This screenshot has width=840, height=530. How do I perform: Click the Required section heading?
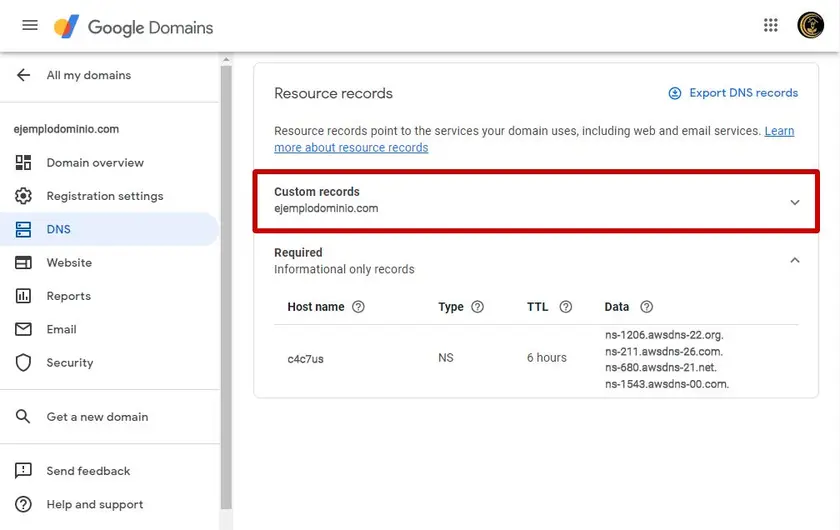(x=298, y=252)
